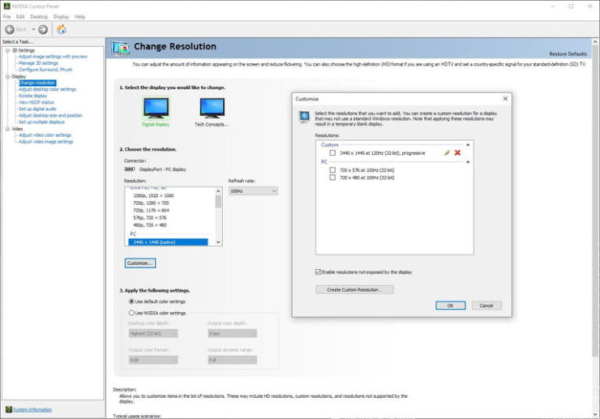Click the Customize... button
This screenshot has width=600, height=419.
[140, 263]
